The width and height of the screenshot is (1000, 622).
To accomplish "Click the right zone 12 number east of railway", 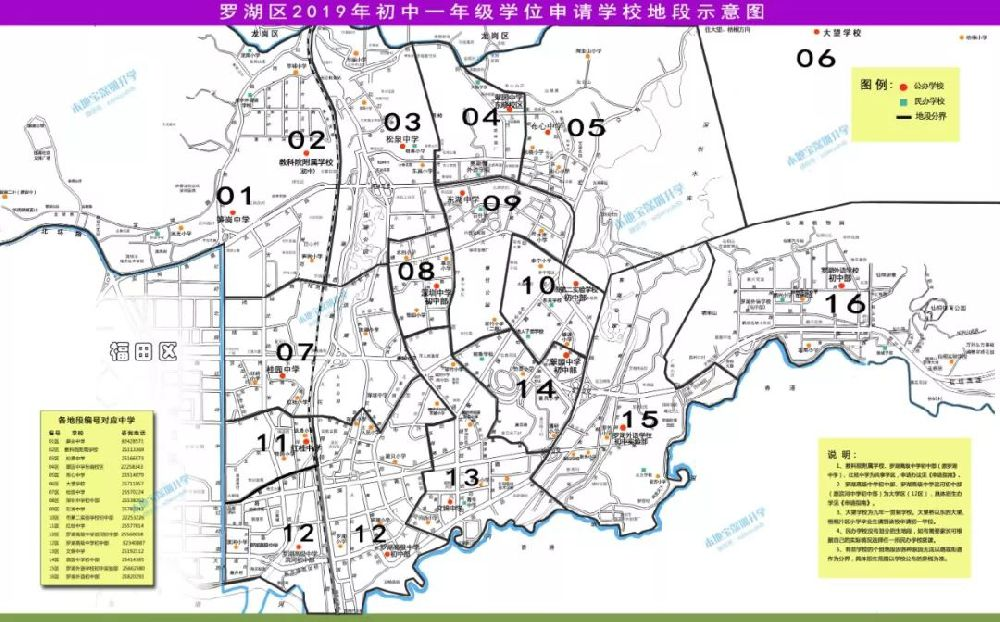I will pos(371,533).
